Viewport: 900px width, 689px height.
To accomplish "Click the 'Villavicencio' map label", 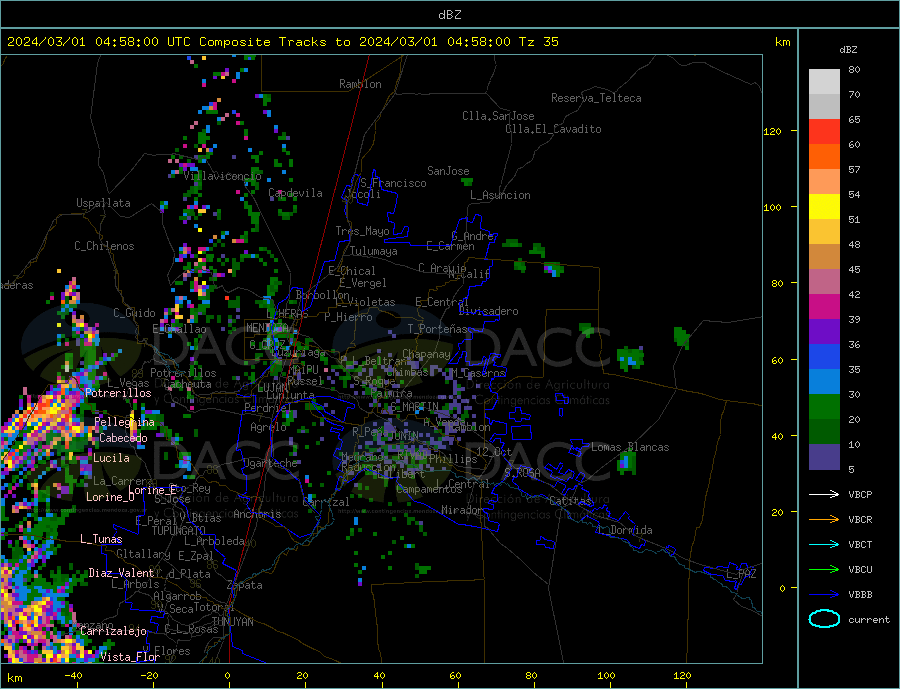I will click(x=222, y=176).
